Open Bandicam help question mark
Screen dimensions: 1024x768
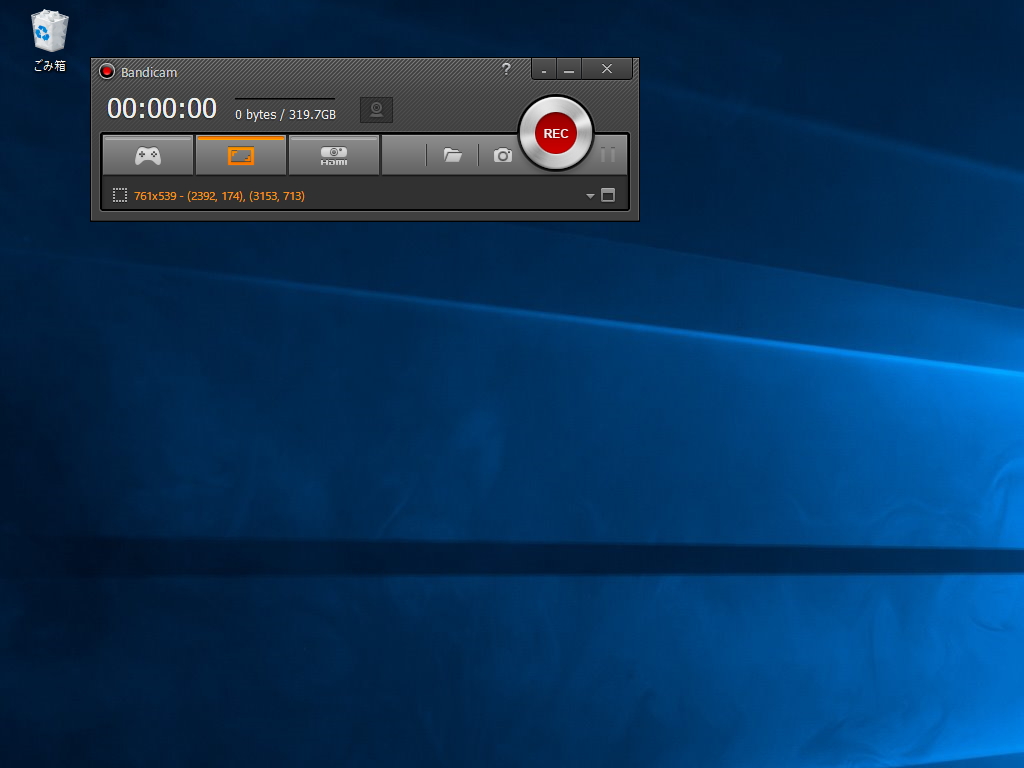[x=506, y=69]
